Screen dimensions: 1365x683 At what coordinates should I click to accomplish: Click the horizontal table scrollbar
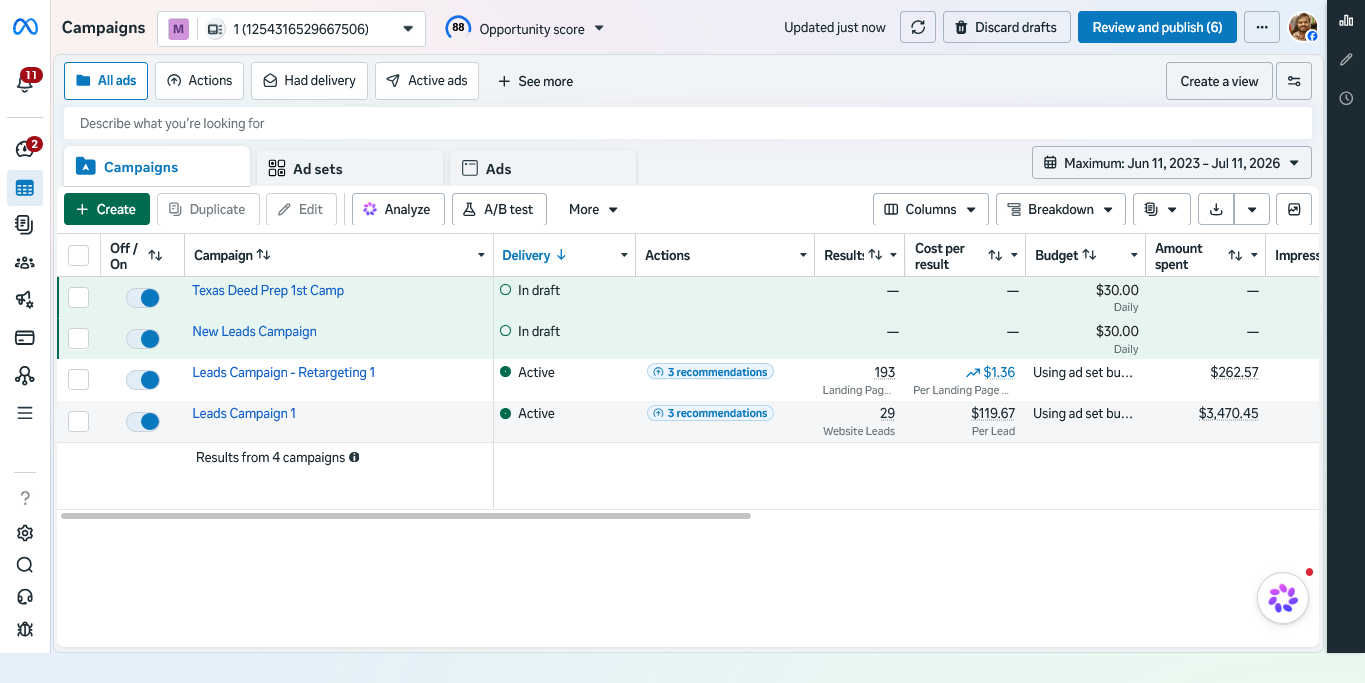tap(405, 516)
